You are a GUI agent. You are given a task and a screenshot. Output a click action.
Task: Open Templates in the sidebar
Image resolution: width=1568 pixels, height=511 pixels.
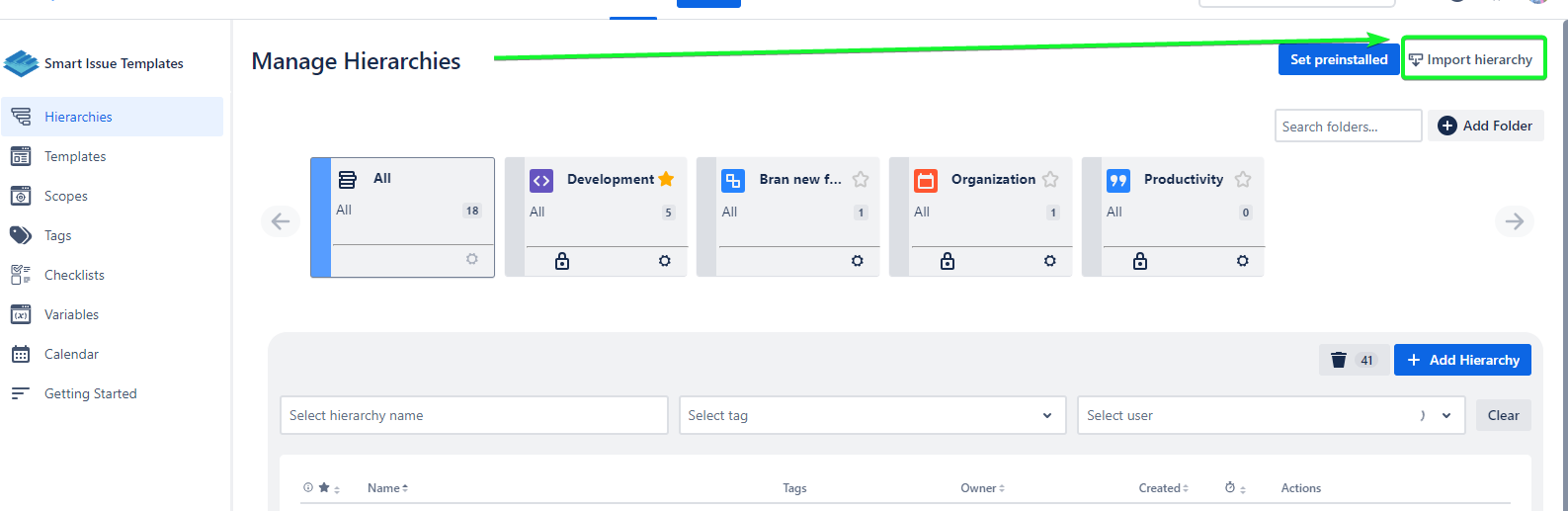75,156
